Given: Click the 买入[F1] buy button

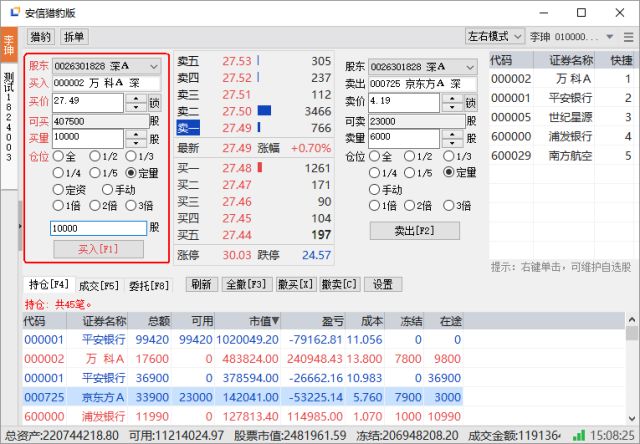Looking at the screenshot, I should coord(98,249).
